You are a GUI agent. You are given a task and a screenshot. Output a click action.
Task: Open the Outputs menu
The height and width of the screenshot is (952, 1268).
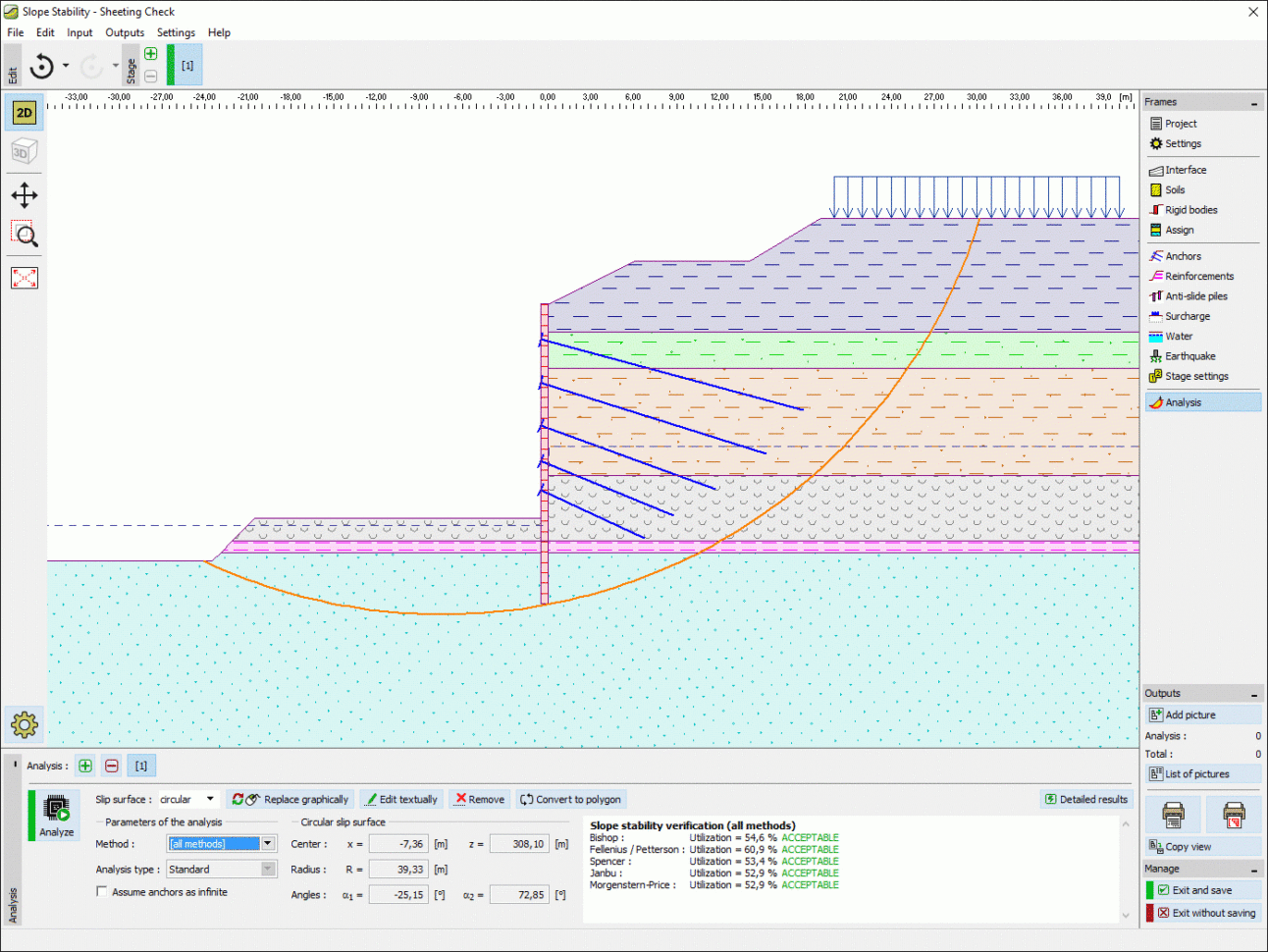[x=125, y=32]
